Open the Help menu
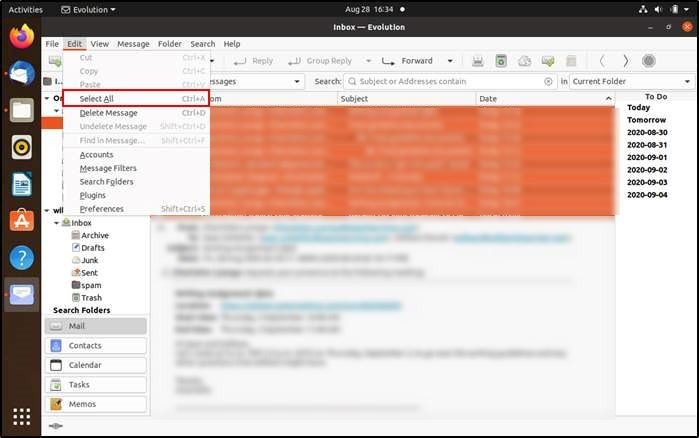Viewport: 699px width, 438px height. pos(232,44)
